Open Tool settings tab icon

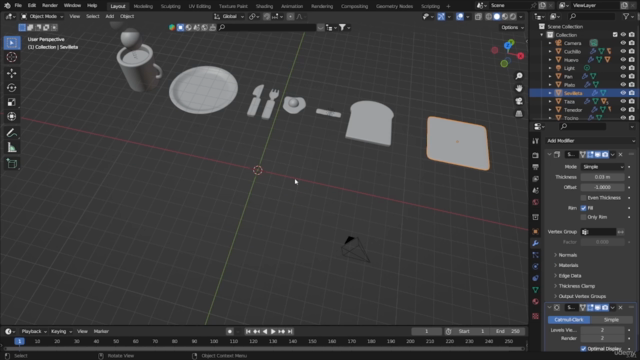536,141
